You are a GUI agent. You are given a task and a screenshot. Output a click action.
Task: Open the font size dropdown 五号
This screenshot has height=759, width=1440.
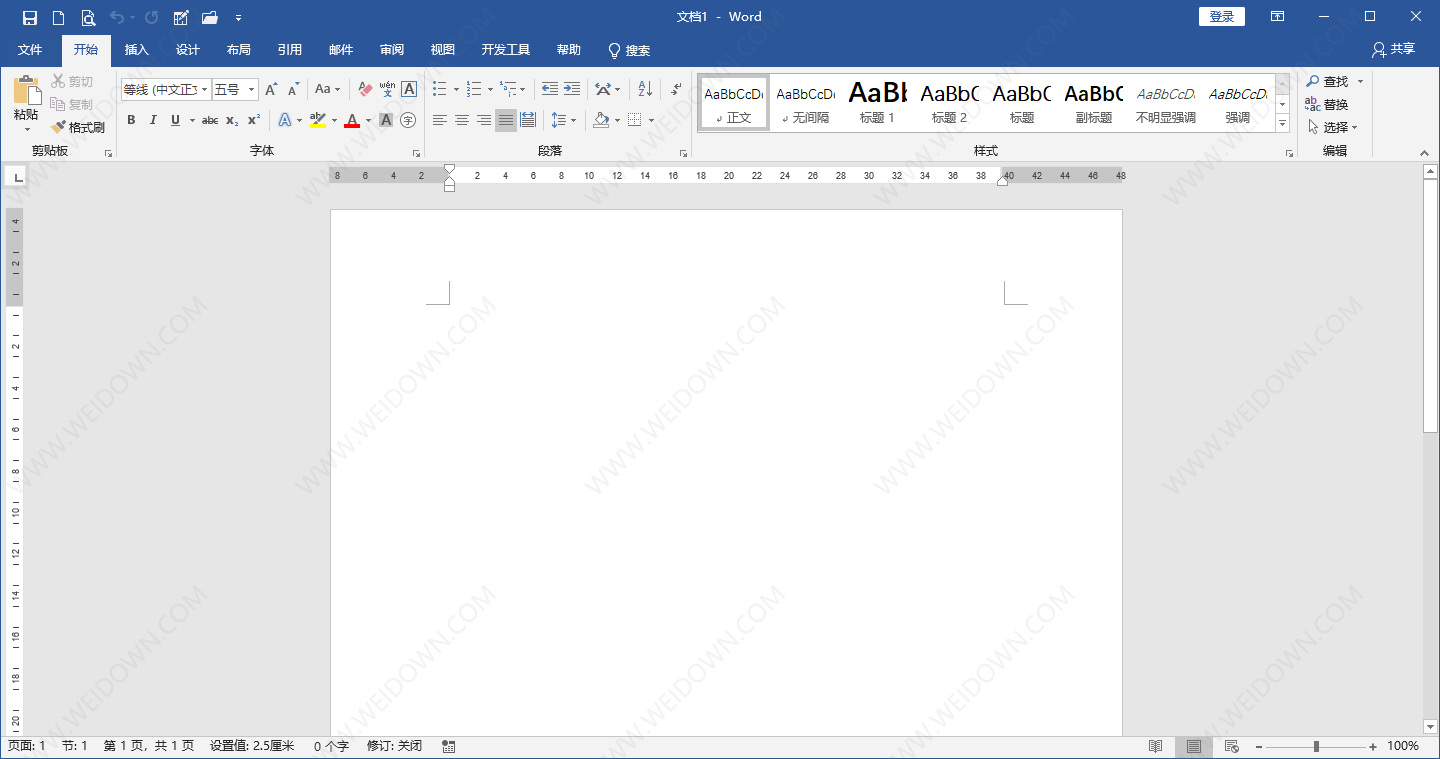coord(251,90)
